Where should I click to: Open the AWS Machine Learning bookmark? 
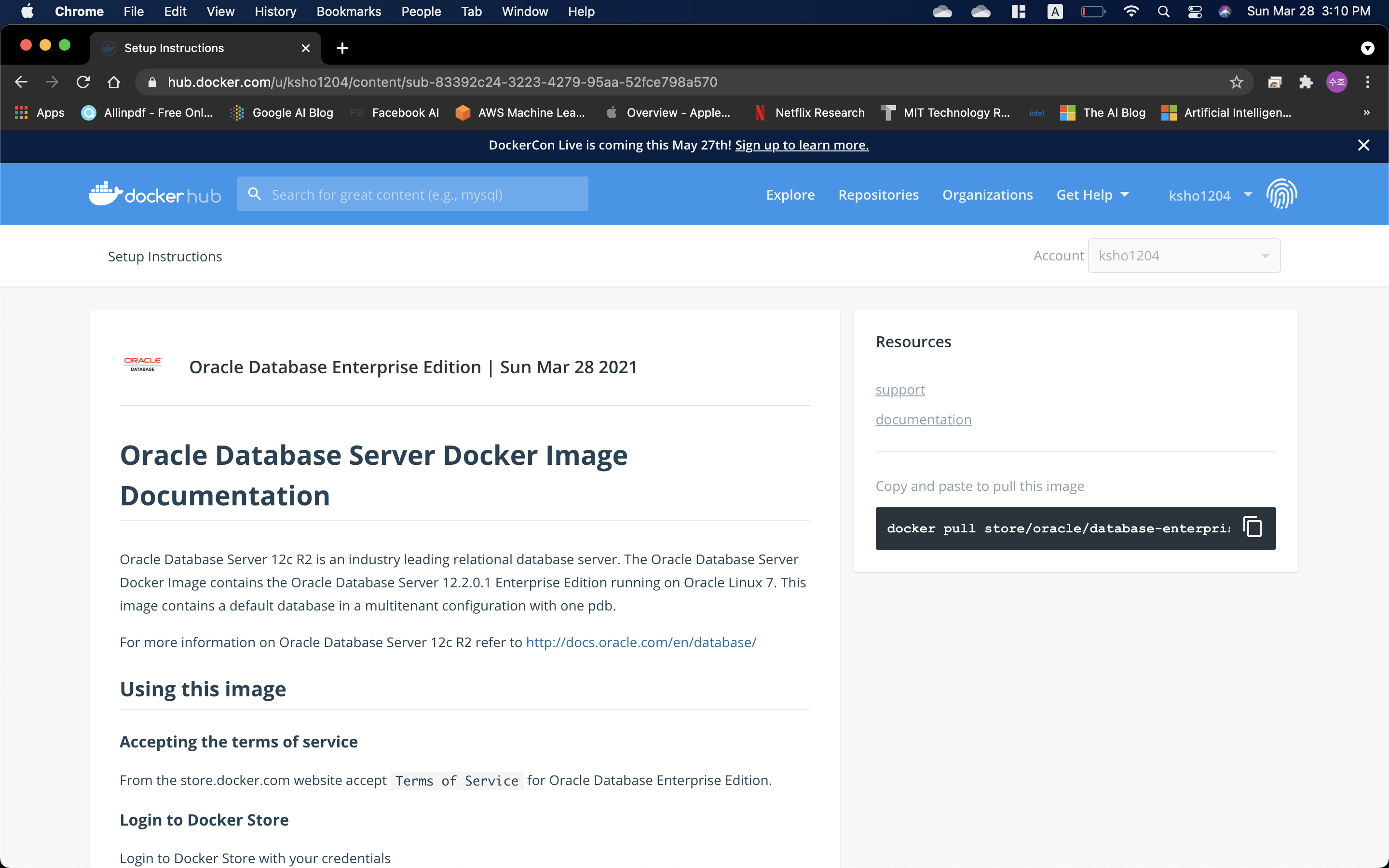(520, 112)
